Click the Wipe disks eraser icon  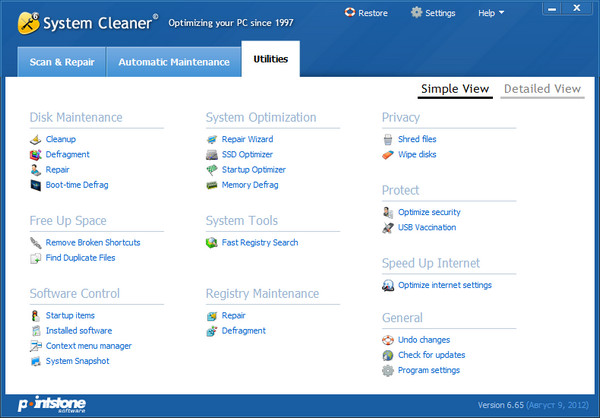point(388,155)
